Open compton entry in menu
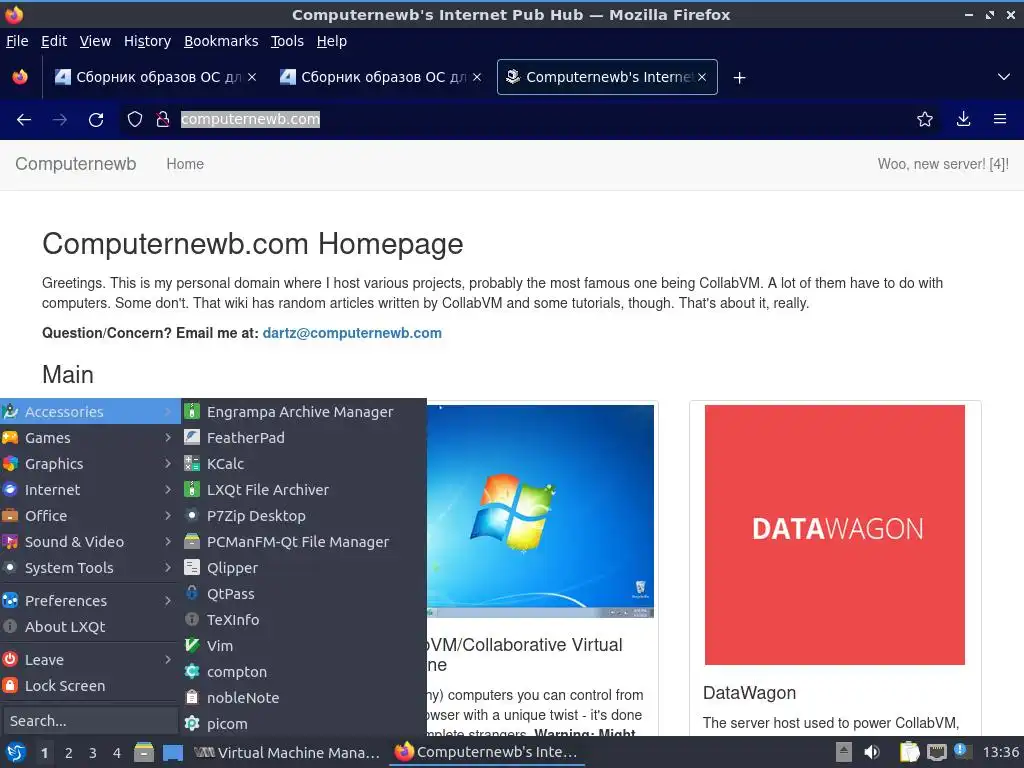Image resolution: width=1024 pixels, height=768 pixels. pyautogui.click(x=304, y=671)
